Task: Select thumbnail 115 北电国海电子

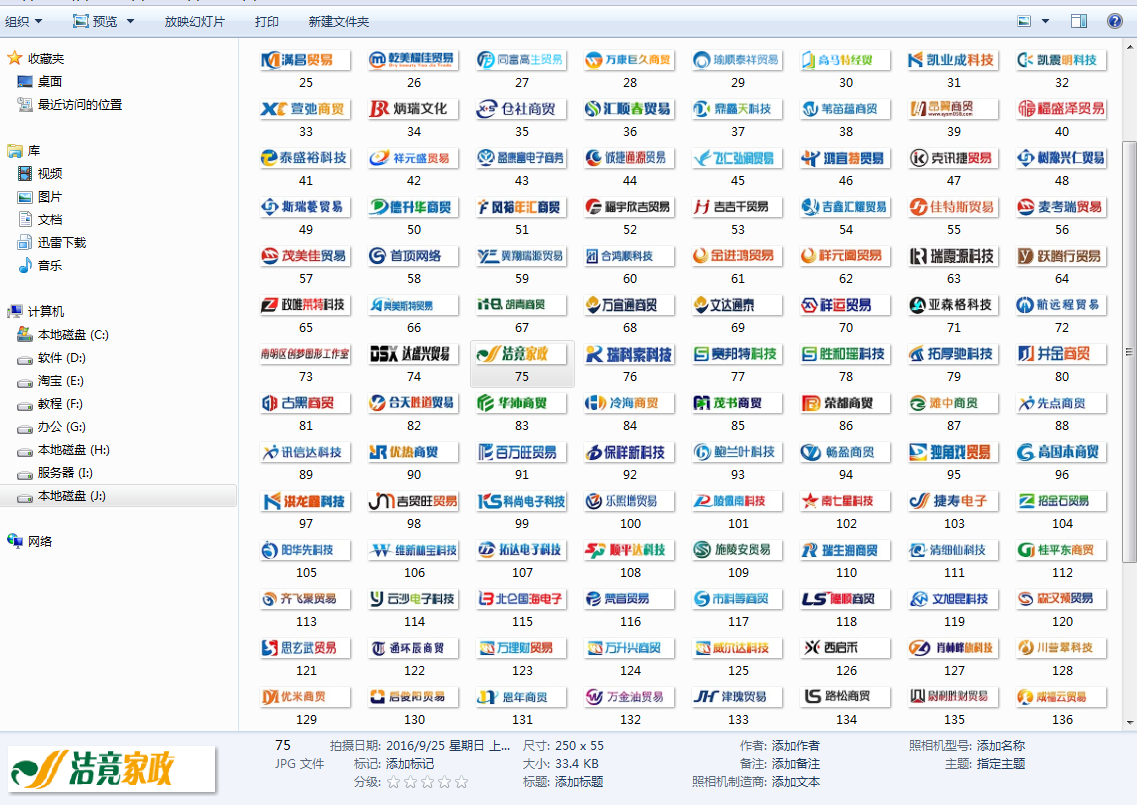Action: [521, 599]
